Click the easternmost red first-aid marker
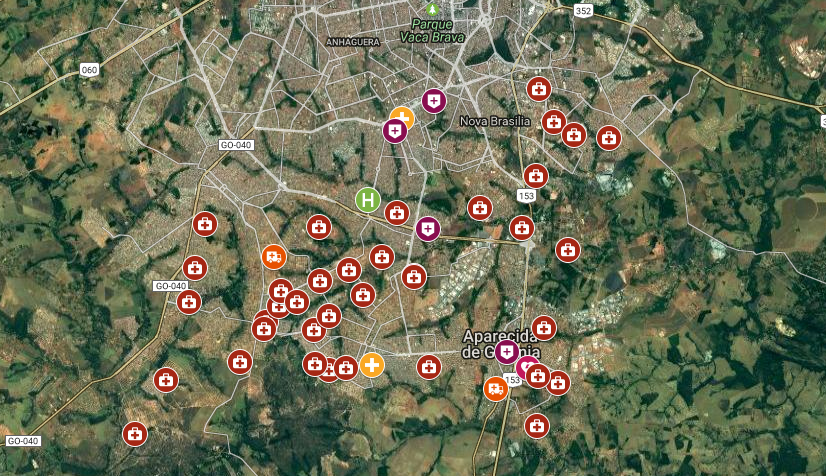The height and width of the screenshot is (476, 826). (609, 138)
